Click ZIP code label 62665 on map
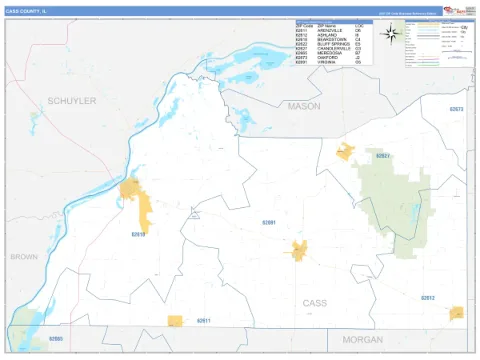 (56, 339)
